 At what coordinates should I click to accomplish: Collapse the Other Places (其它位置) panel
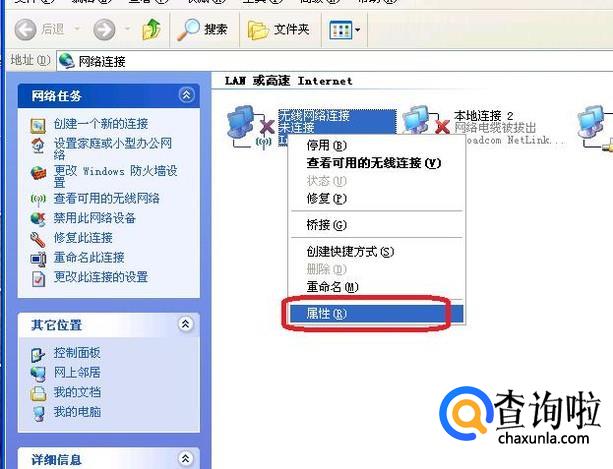(x=186, y=324)
